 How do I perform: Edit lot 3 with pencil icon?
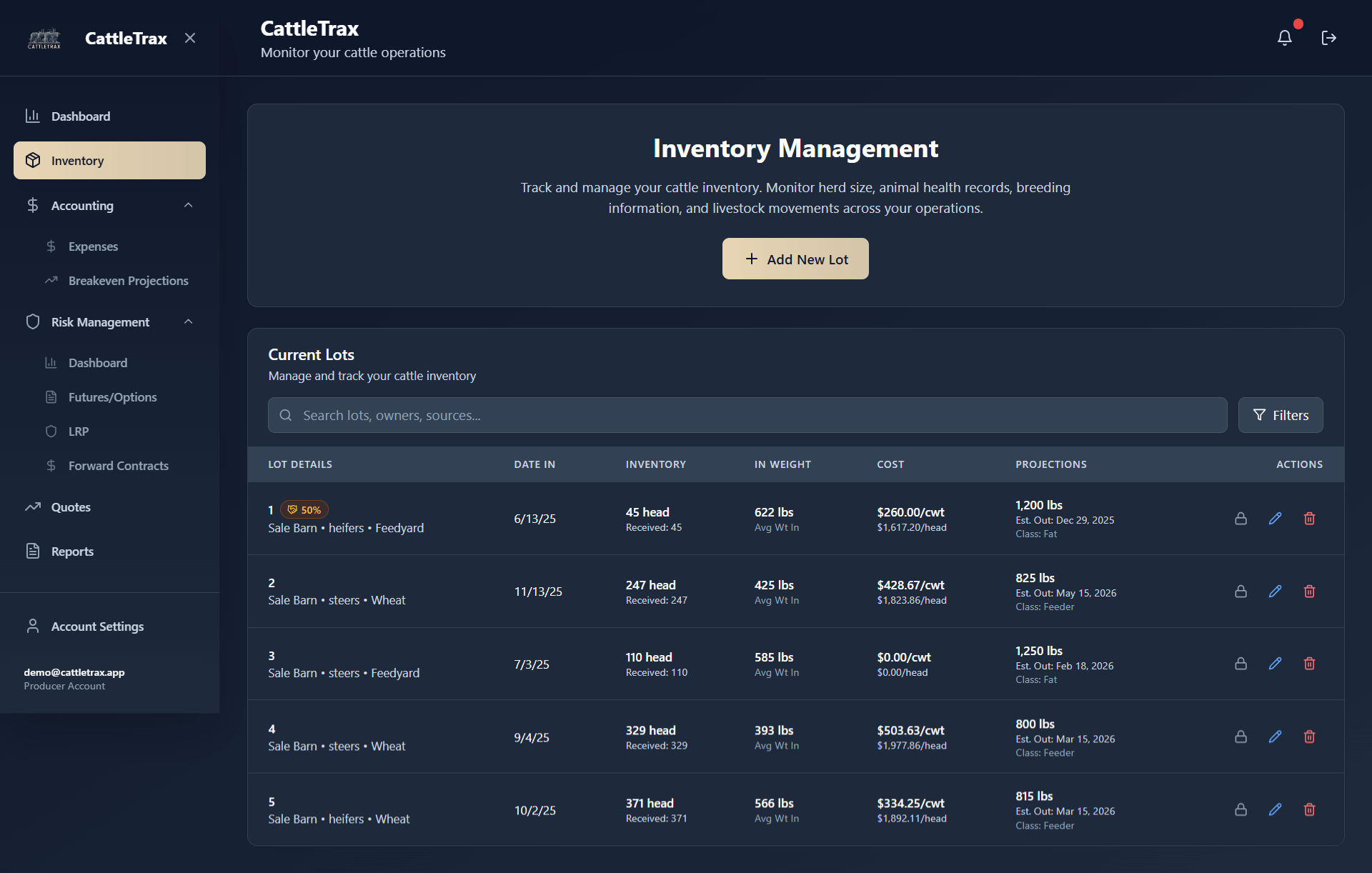click(1275, 664)
